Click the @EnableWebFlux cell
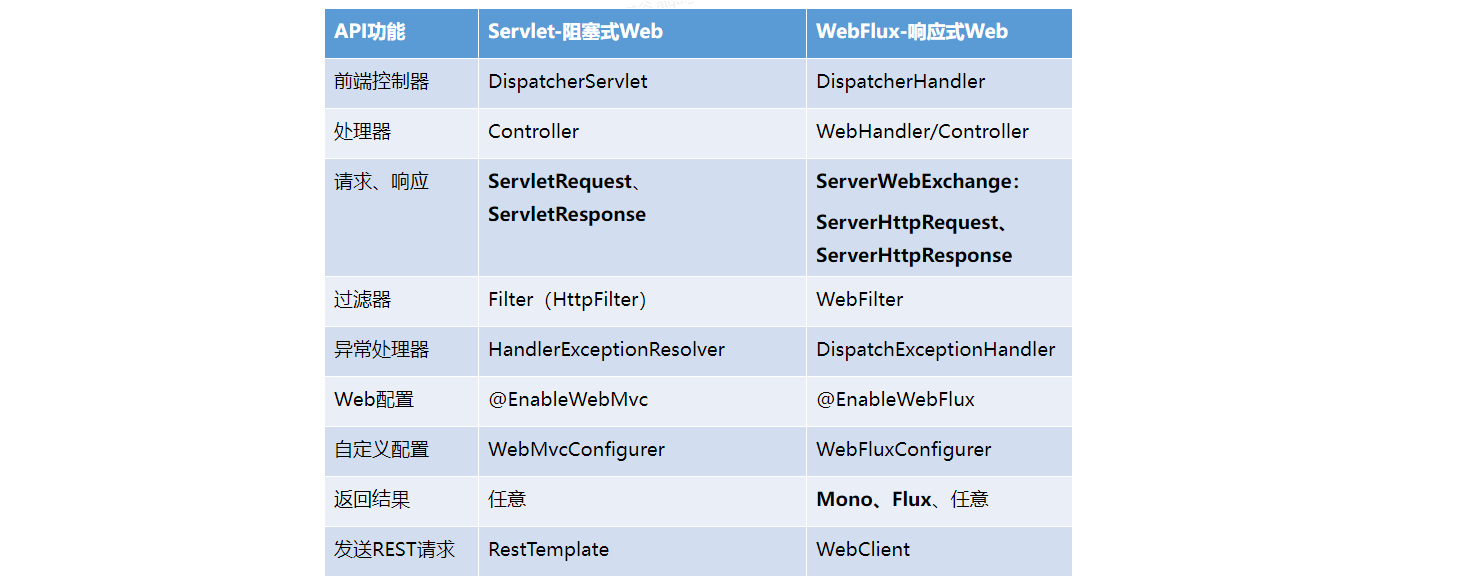Viewport: 1483px width, 588px height. pos(939,401)
